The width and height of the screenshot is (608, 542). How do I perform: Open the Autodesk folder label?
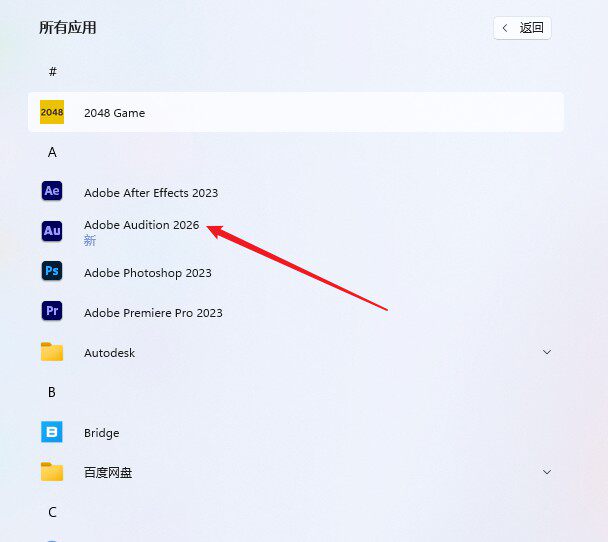click(109, 353)
